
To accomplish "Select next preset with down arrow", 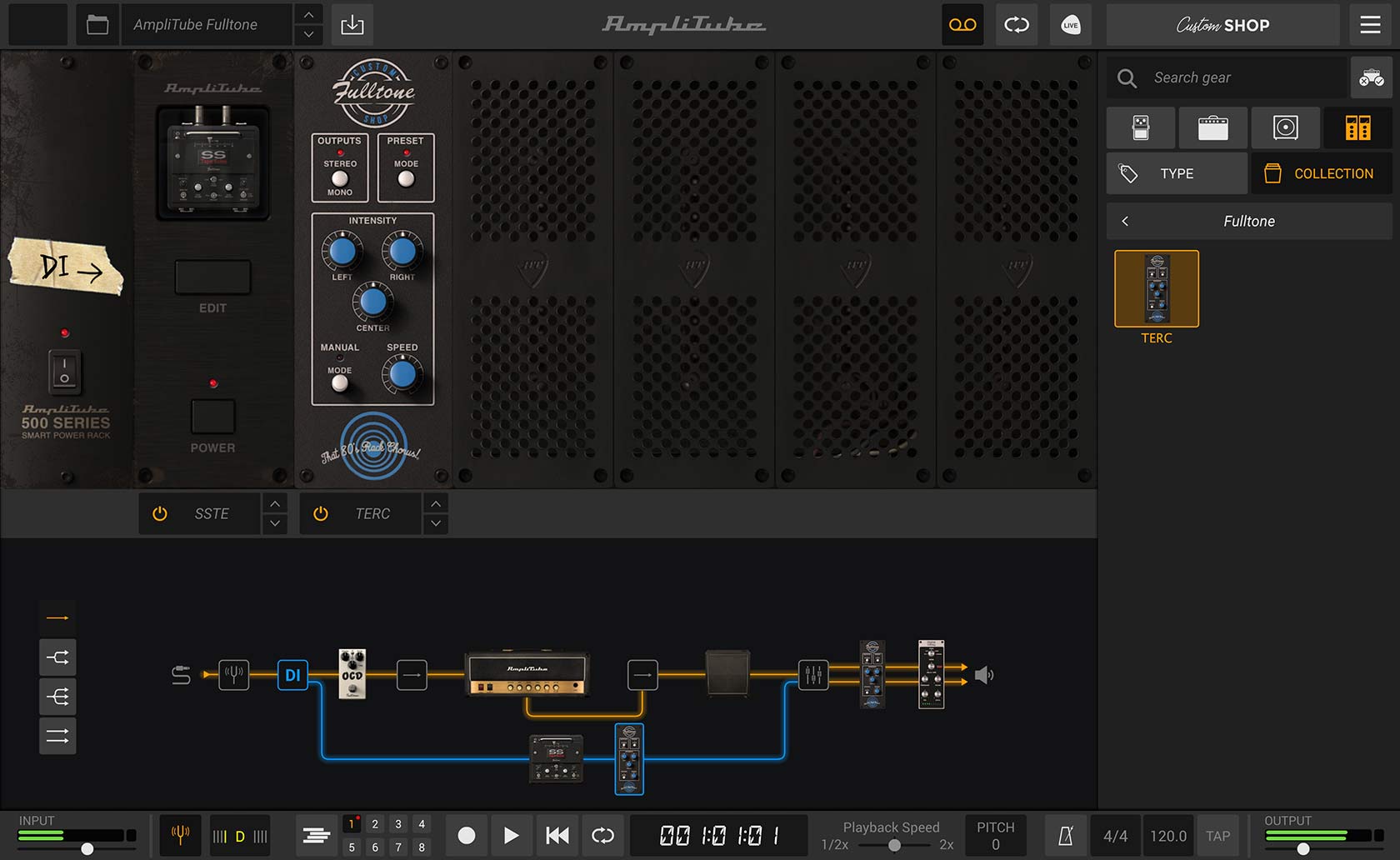I will coord(308,35).
